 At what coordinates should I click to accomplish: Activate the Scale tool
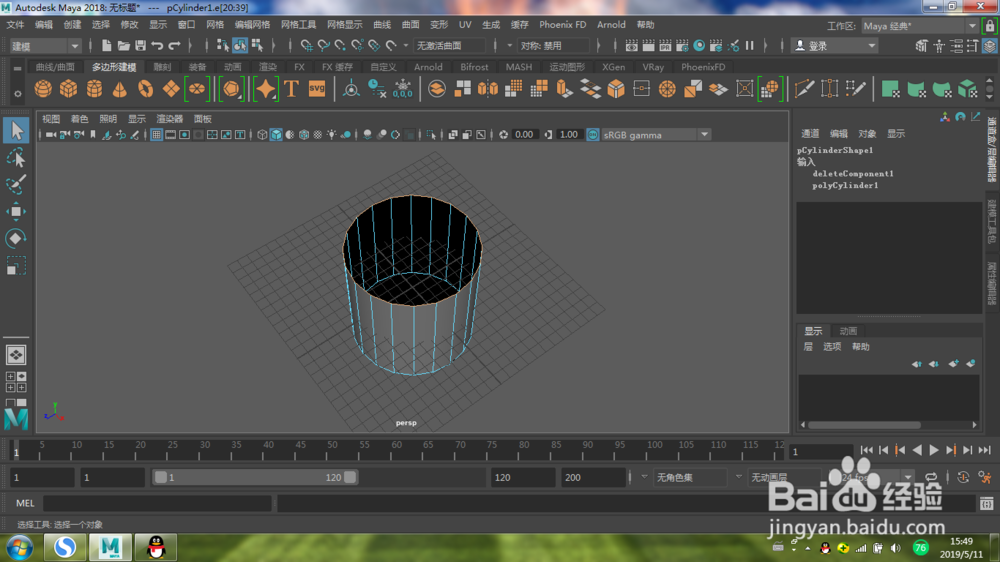[x=16, y=265]
